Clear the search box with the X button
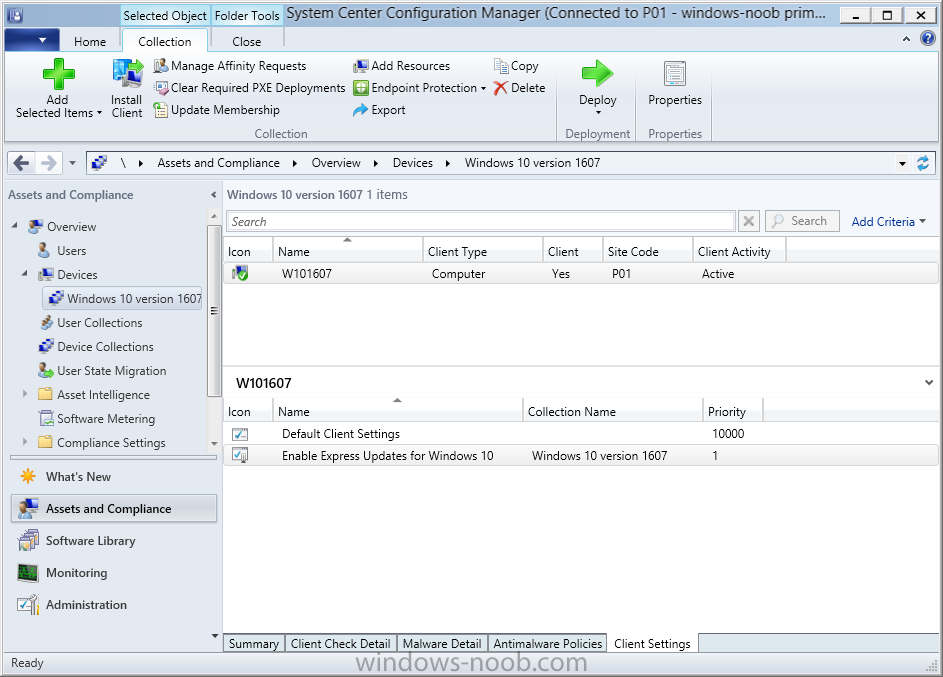Screen dimensions: 943x677 [749, 221]
